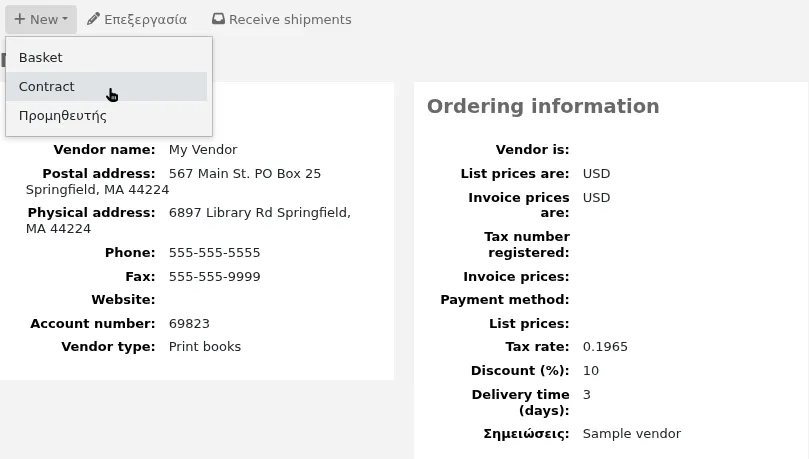Click account number value 69823
This screenshot has width=809, height=459.
(189, 323)
